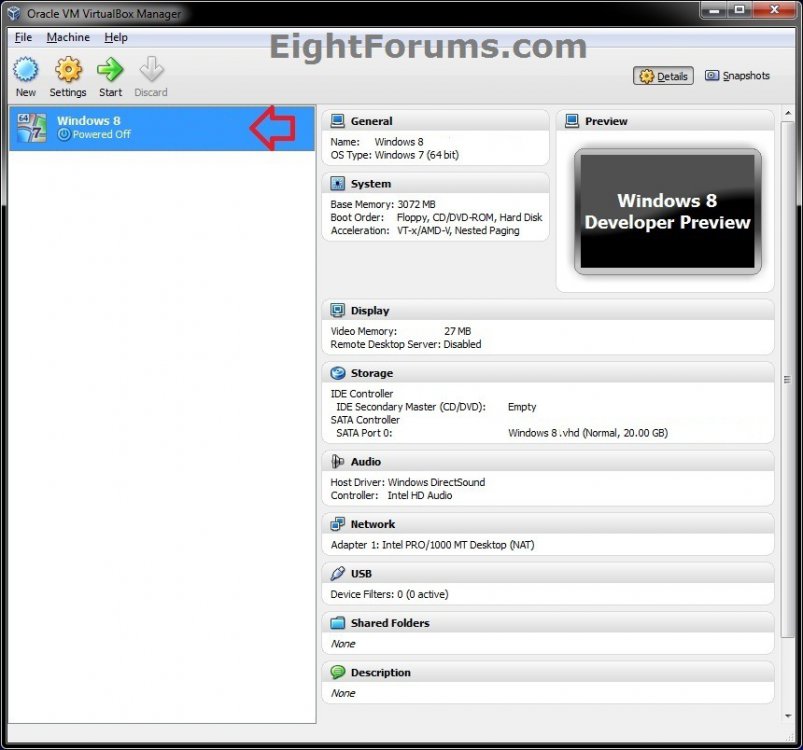Click the System section chip icon

tap(337, 184)
